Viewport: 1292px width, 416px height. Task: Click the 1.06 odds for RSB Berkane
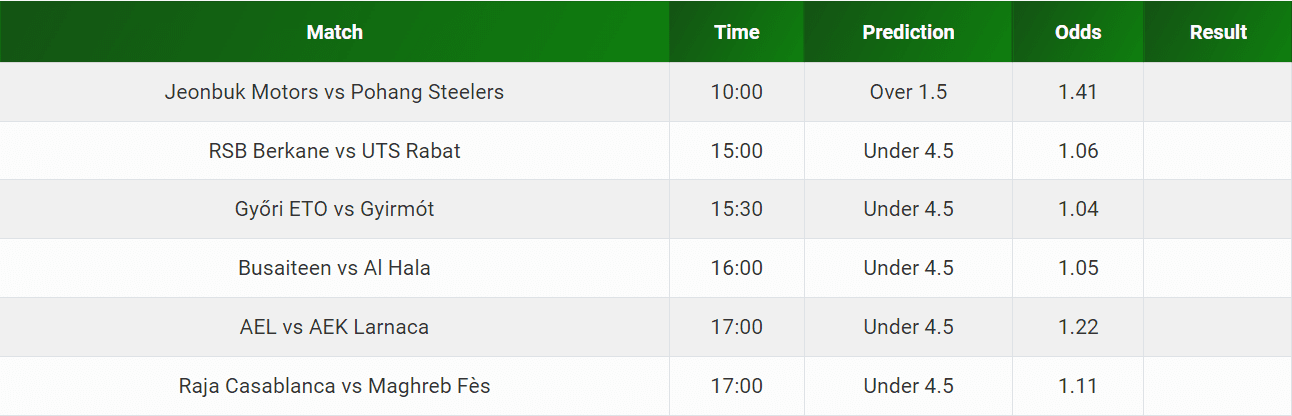click(x=1078, y=151)
